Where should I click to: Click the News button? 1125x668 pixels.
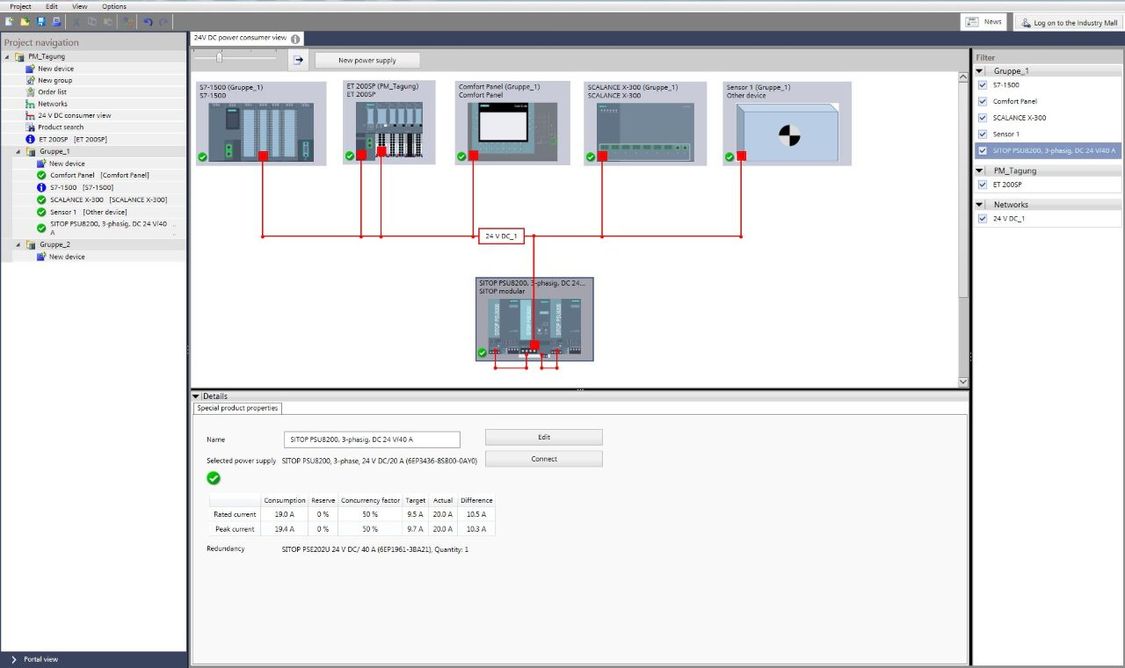tap(983, 22)
